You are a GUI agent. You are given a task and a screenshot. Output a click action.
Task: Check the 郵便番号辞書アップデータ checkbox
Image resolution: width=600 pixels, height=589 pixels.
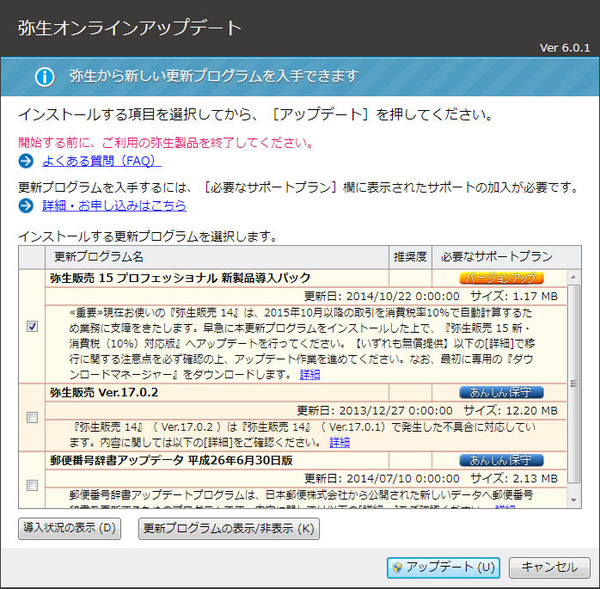pyautogui.click(x=32, y=485)
